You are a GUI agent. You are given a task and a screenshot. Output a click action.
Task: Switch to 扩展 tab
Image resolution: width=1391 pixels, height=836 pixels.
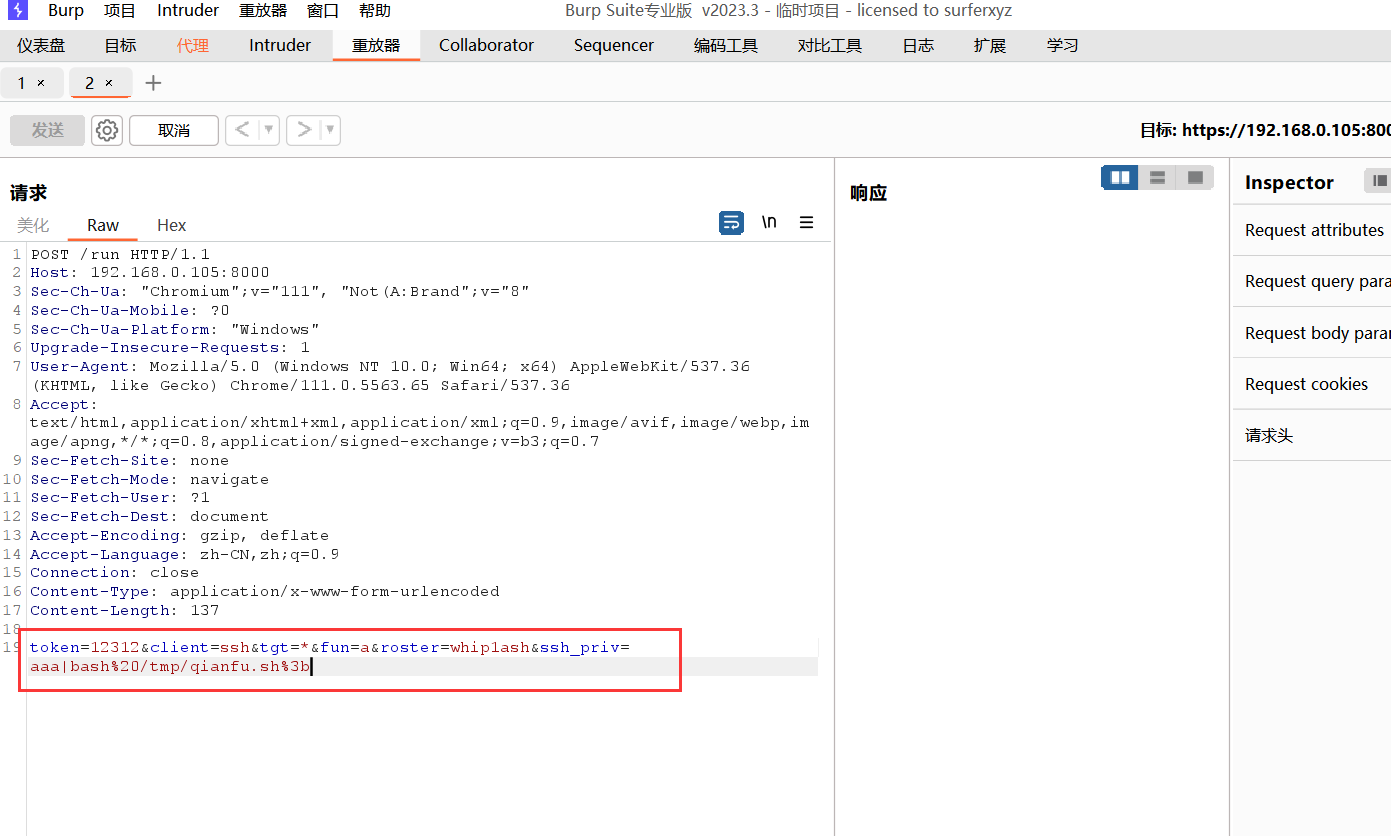990,45
